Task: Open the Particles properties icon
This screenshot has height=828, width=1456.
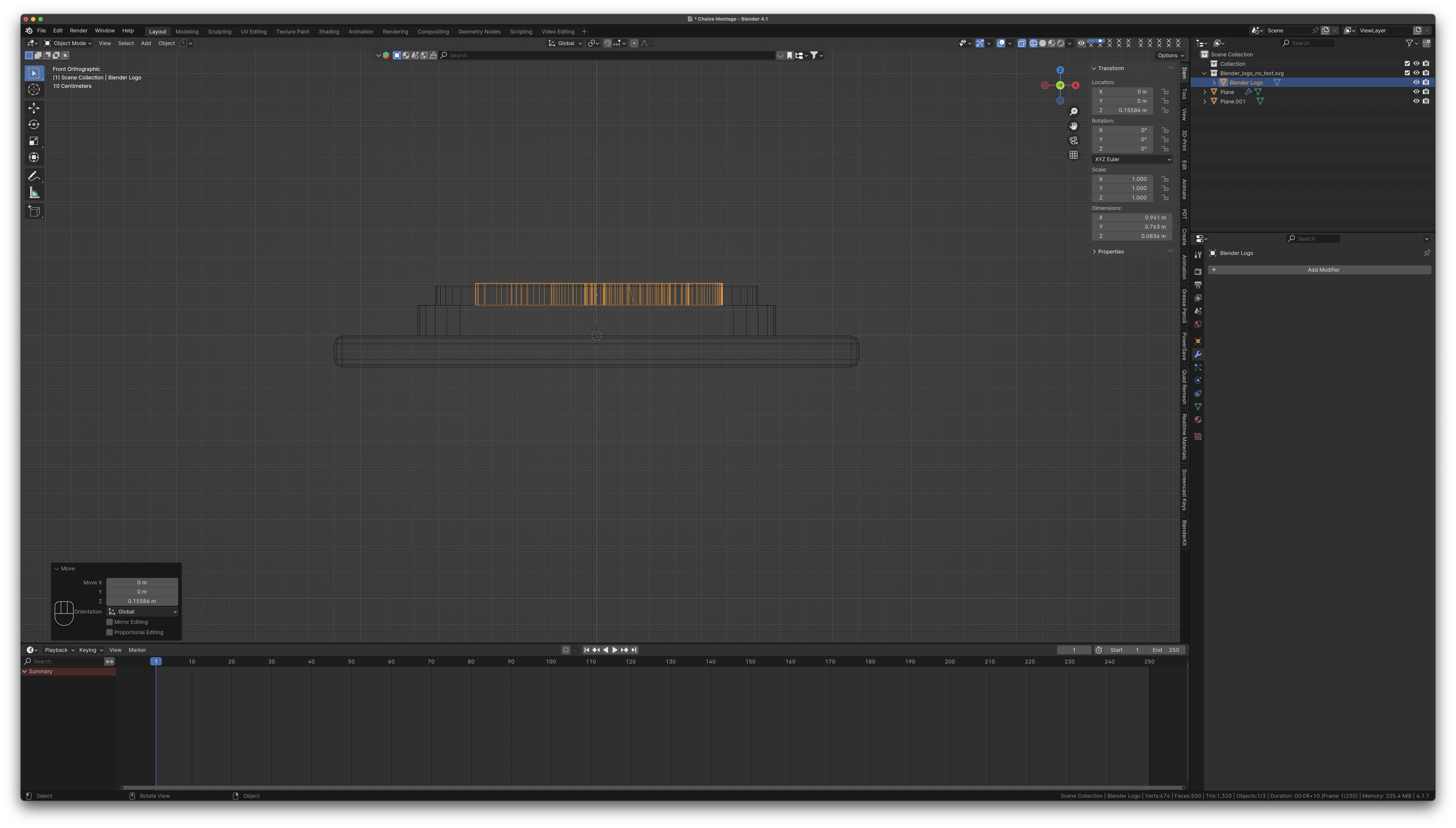Action: (x=1198, y=367)
